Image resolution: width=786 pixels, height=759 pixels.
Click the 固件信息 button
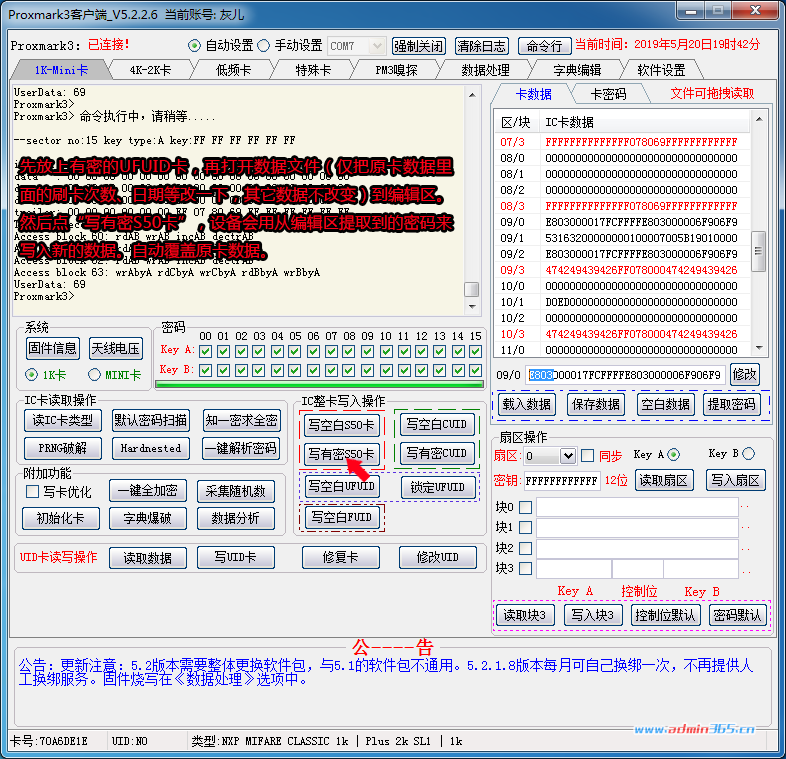point(53,348)
